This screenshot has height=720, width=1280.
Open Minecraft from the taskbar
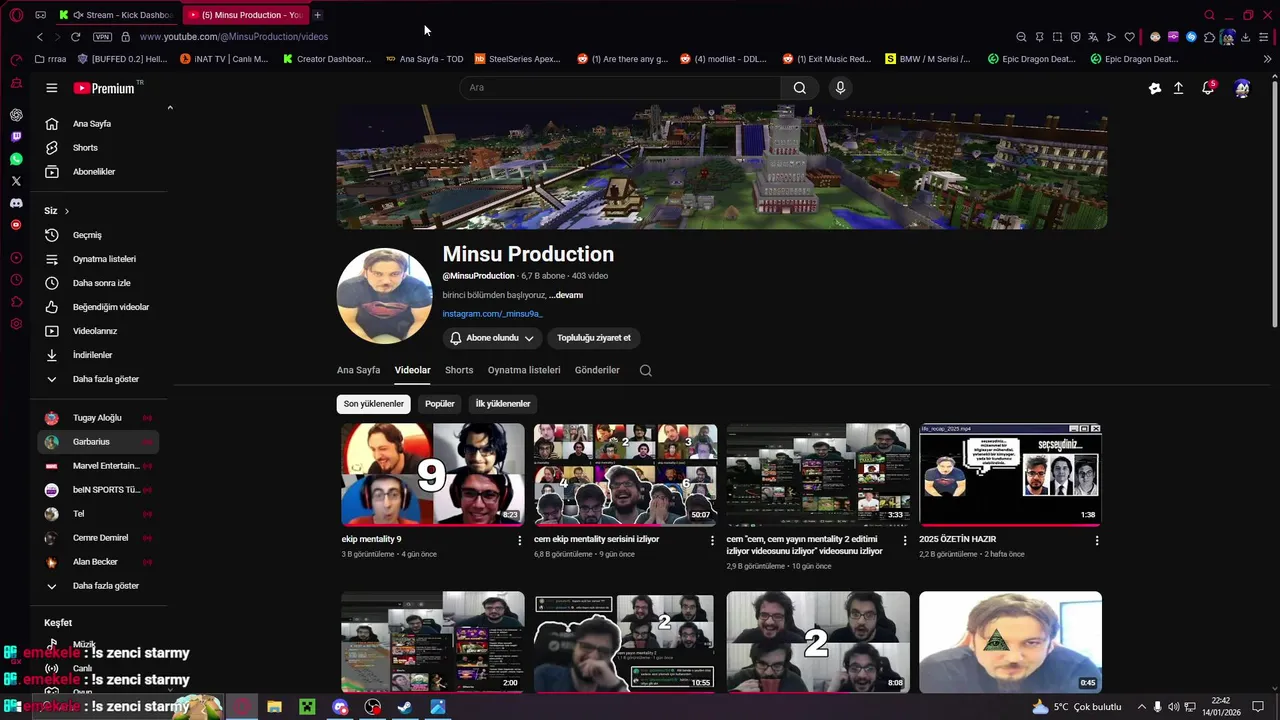pyautogui.click(x=307, y=707)
